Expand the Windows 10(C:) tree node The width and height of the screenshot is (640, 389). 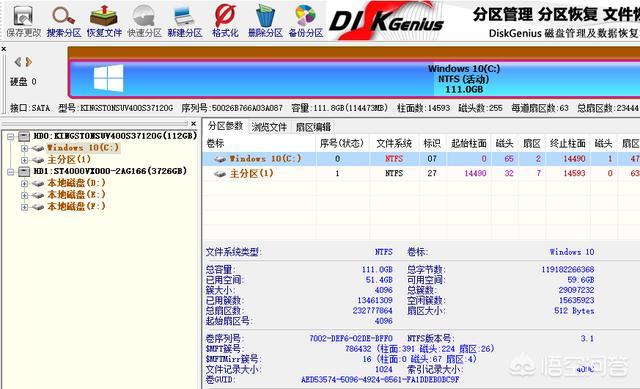[x=24, y=148]
